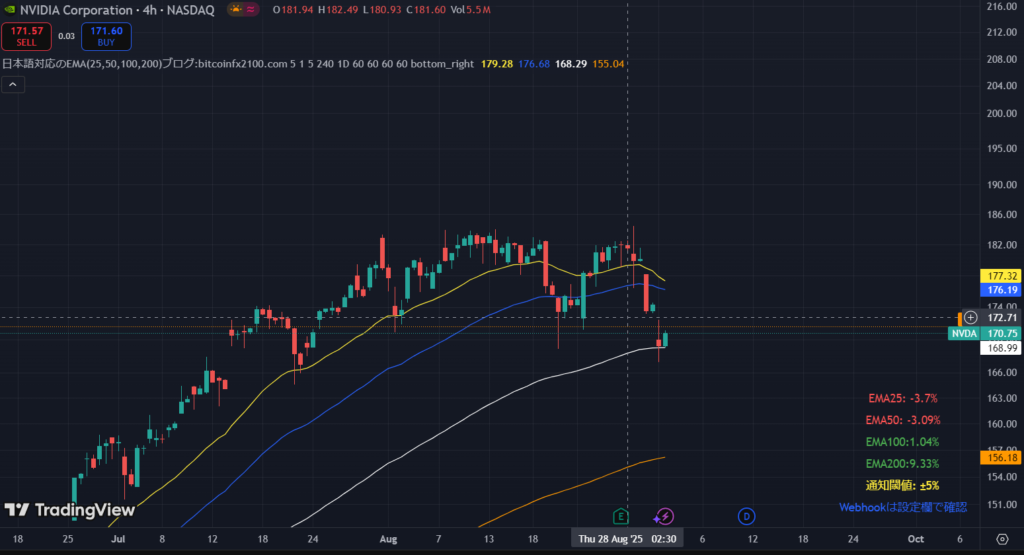Click the orange pre-market sun status icon
Viewport: 1024px width, 555px height.
tap(235, 9)
